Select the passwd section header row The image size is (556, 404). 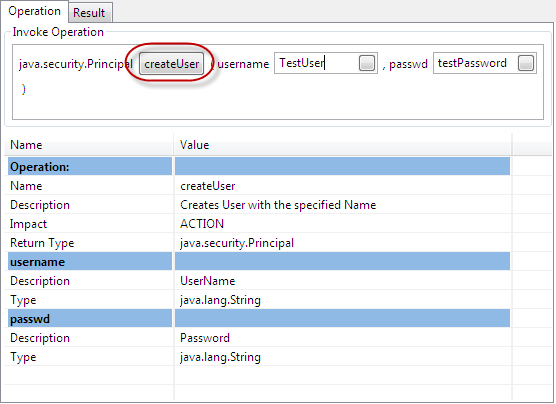coord(259,318)
